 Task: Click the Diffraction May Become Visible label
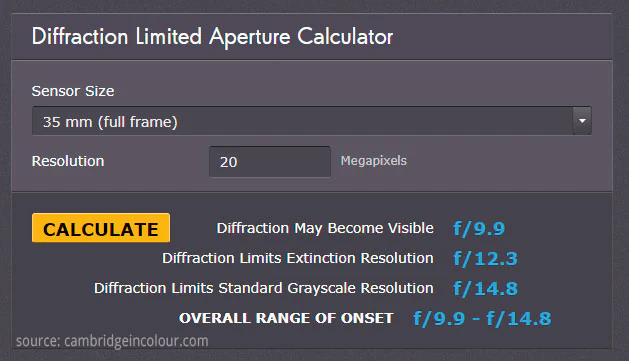325,228
